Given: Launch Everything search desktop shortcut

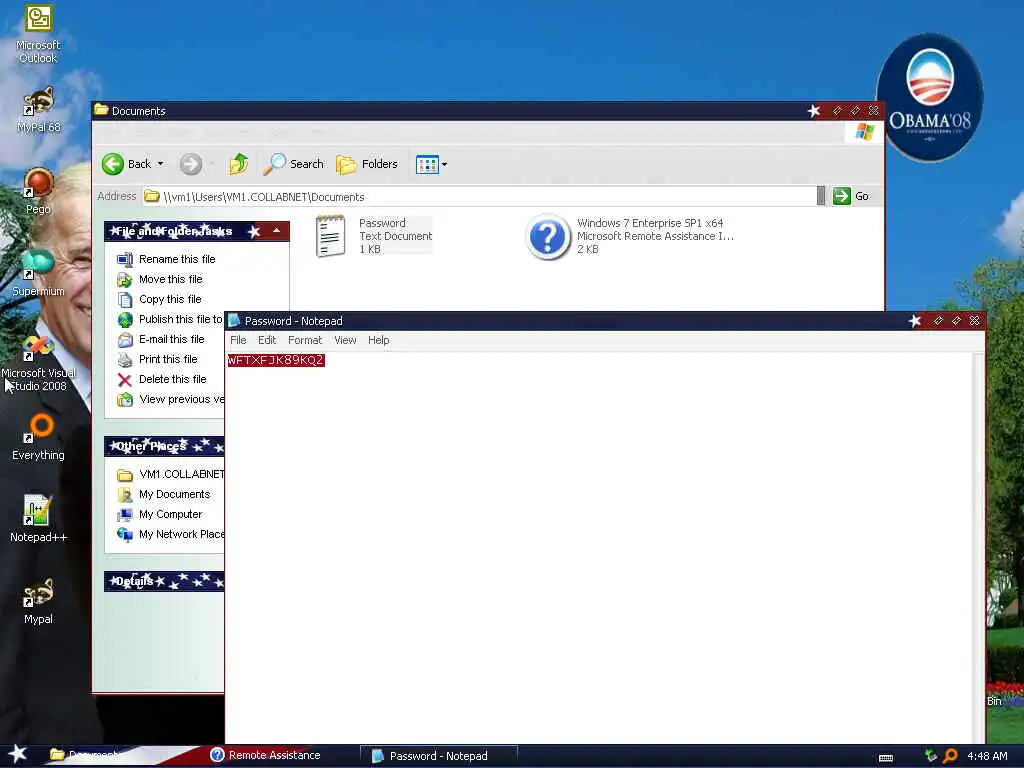Looking at the screenshot, I should [x=38, y=437].
